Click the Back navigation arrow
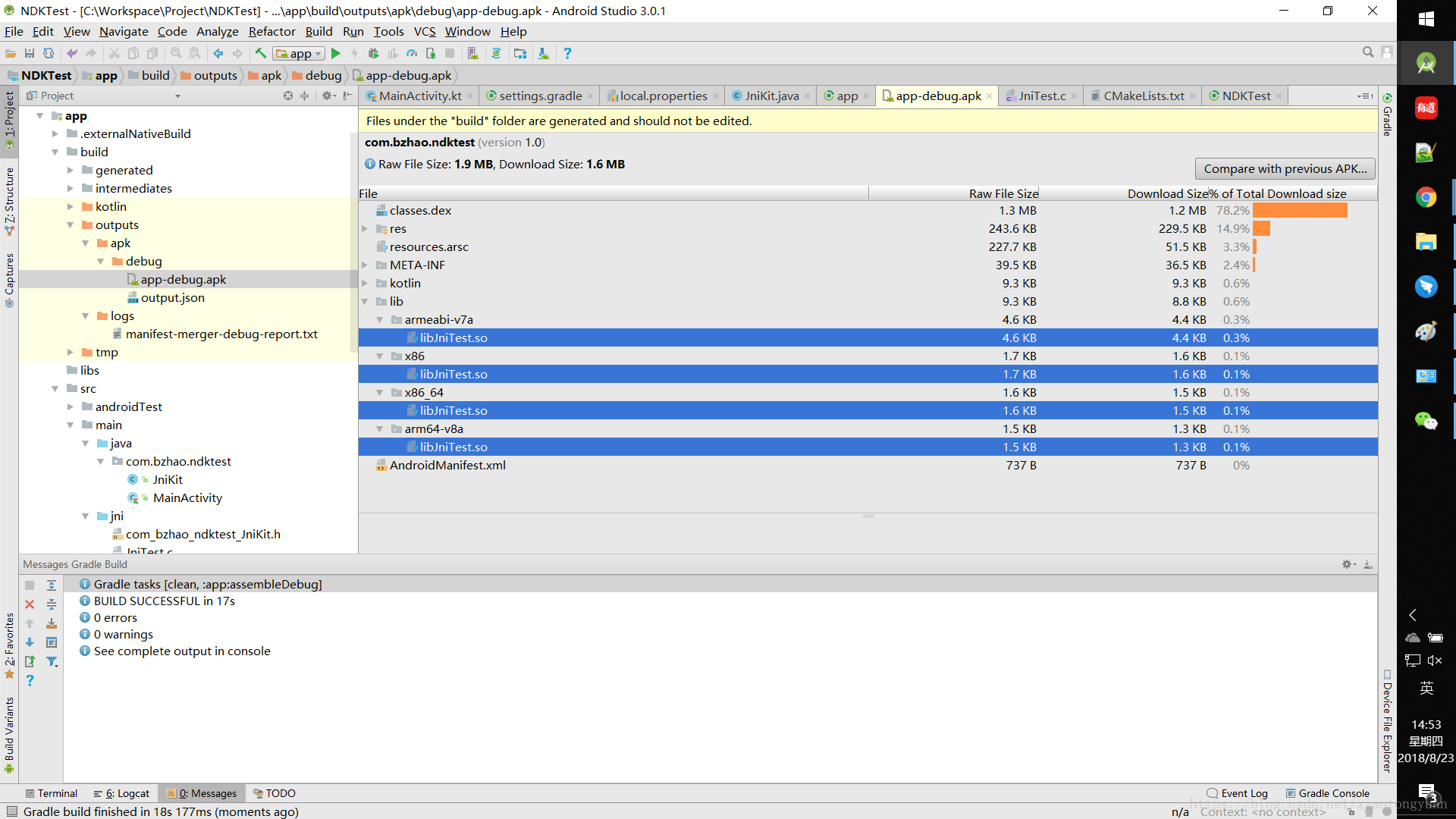Screen dimensions: 1456x819 [218, 53]
